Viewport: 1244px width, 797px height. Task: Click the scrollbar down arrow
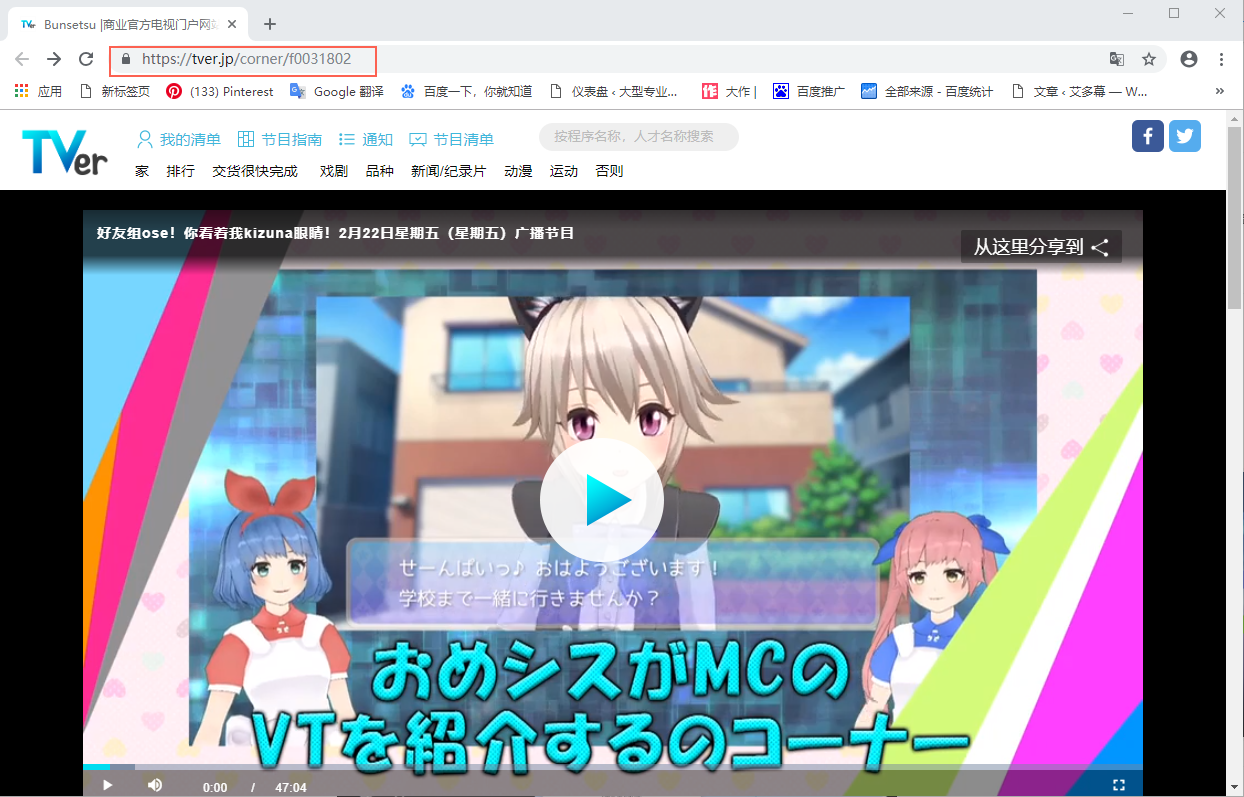pos(1234,789)
